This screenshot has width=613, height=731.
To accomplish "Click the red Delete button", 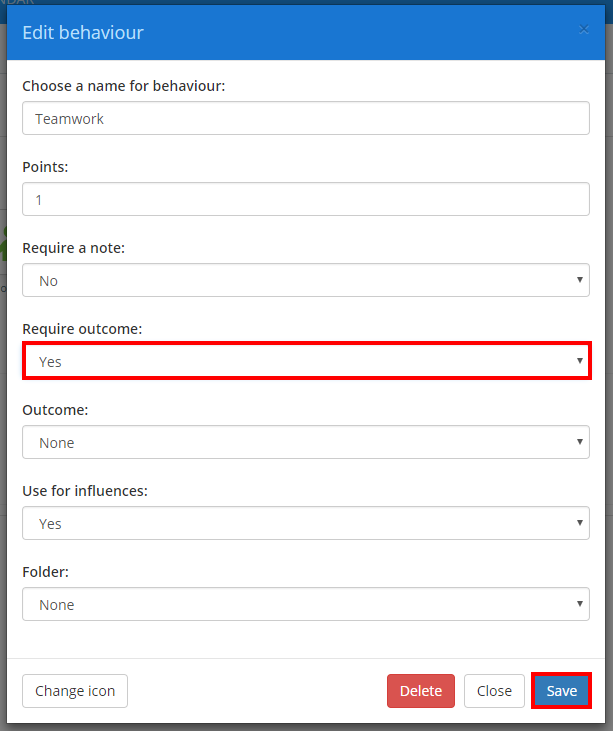I will click(x=420, y=691).
